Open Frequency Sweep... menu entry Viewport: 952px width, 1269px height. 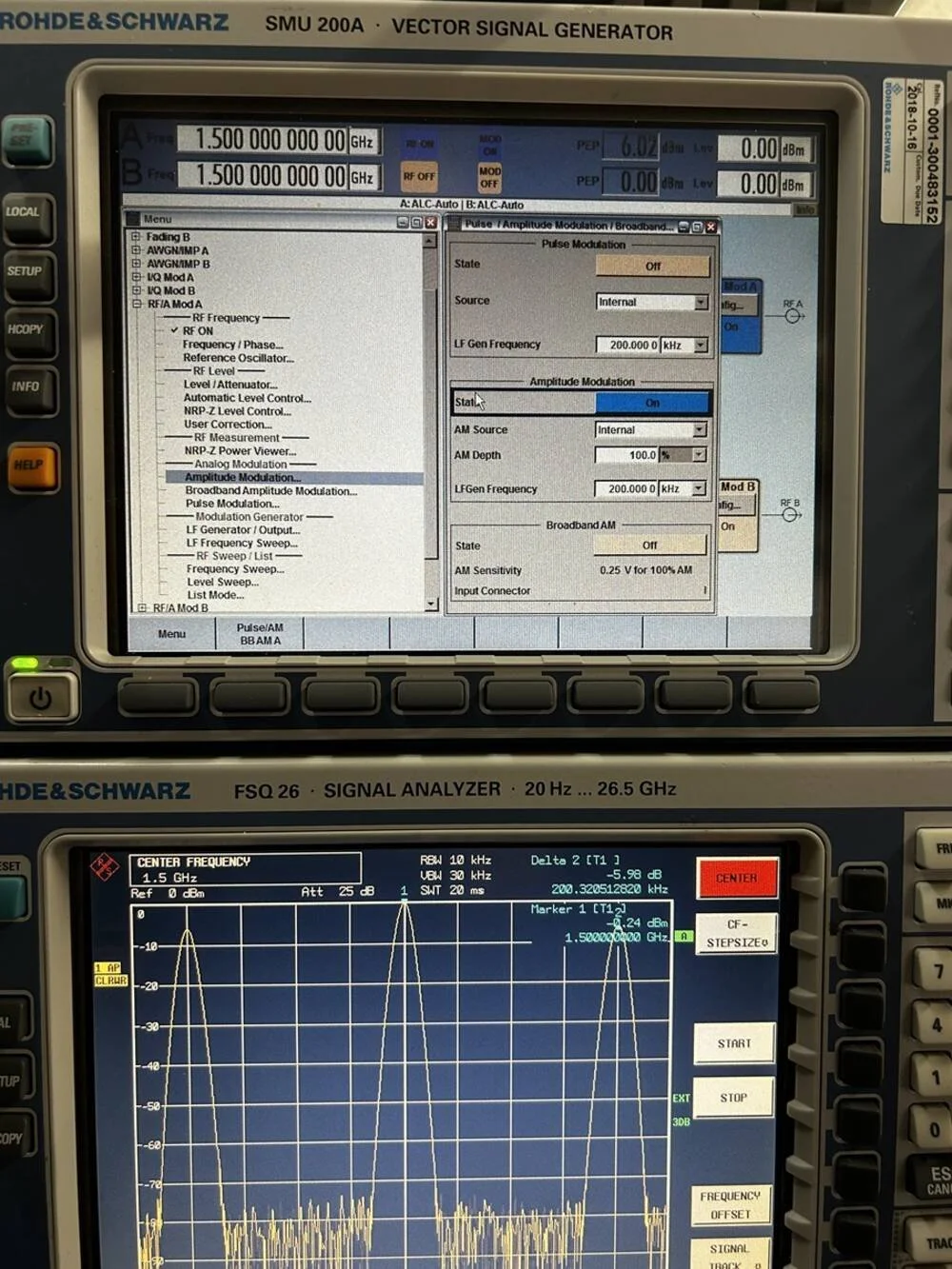click(x=235, y=569)
